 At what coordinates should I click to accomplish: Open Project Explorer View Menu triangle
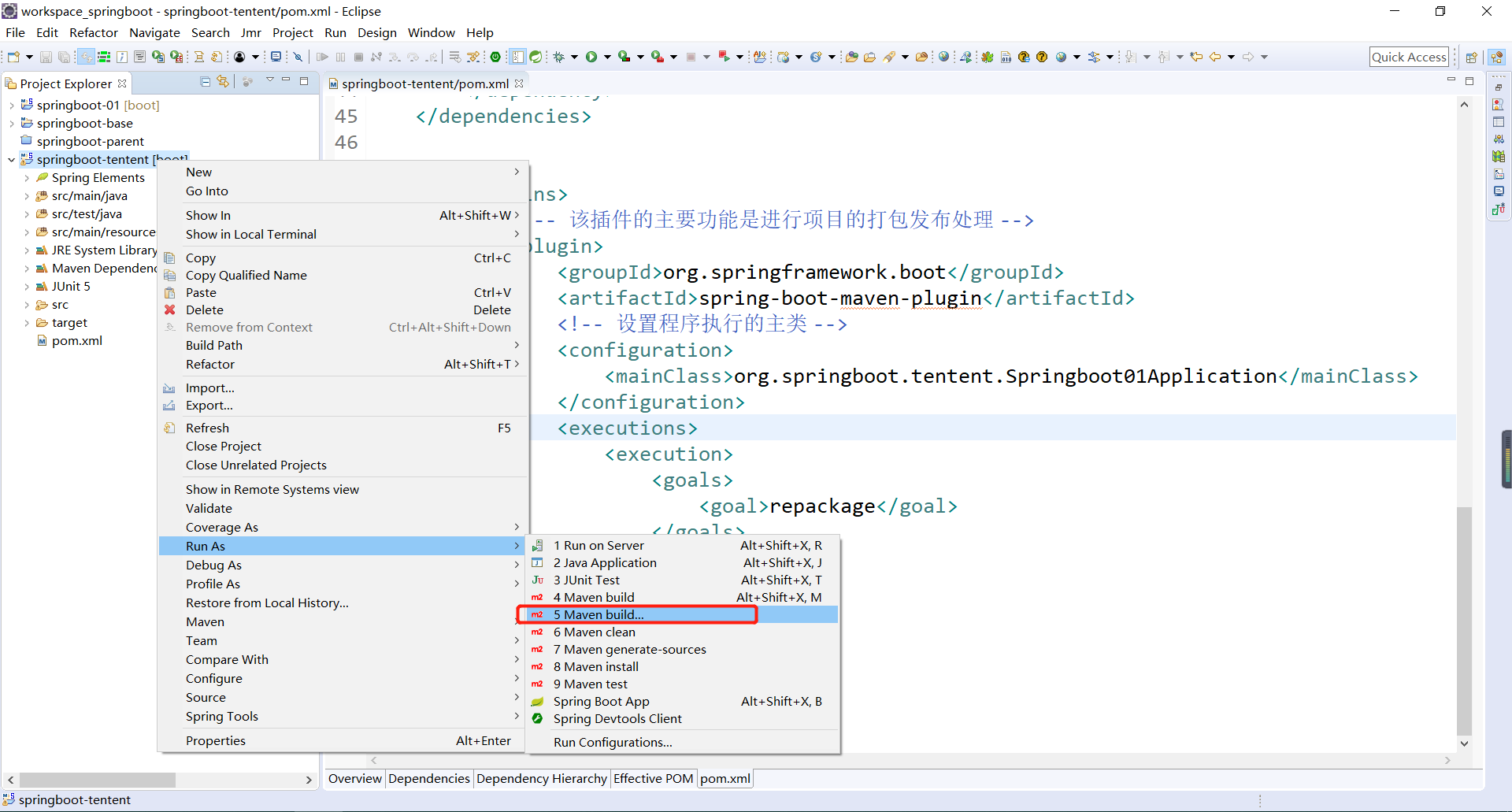coord(269,80)
